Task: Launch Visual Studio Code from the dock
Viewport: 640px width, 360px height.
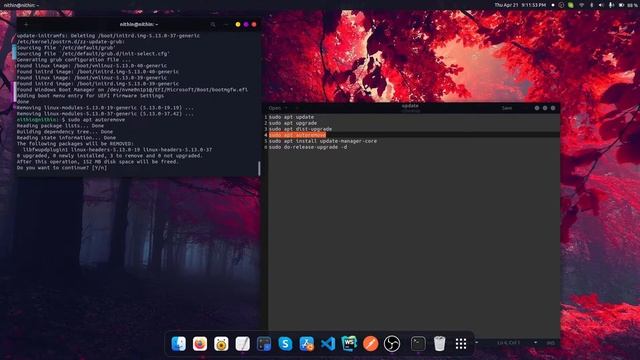Action: pyautogui.click(x=328, y=344)
